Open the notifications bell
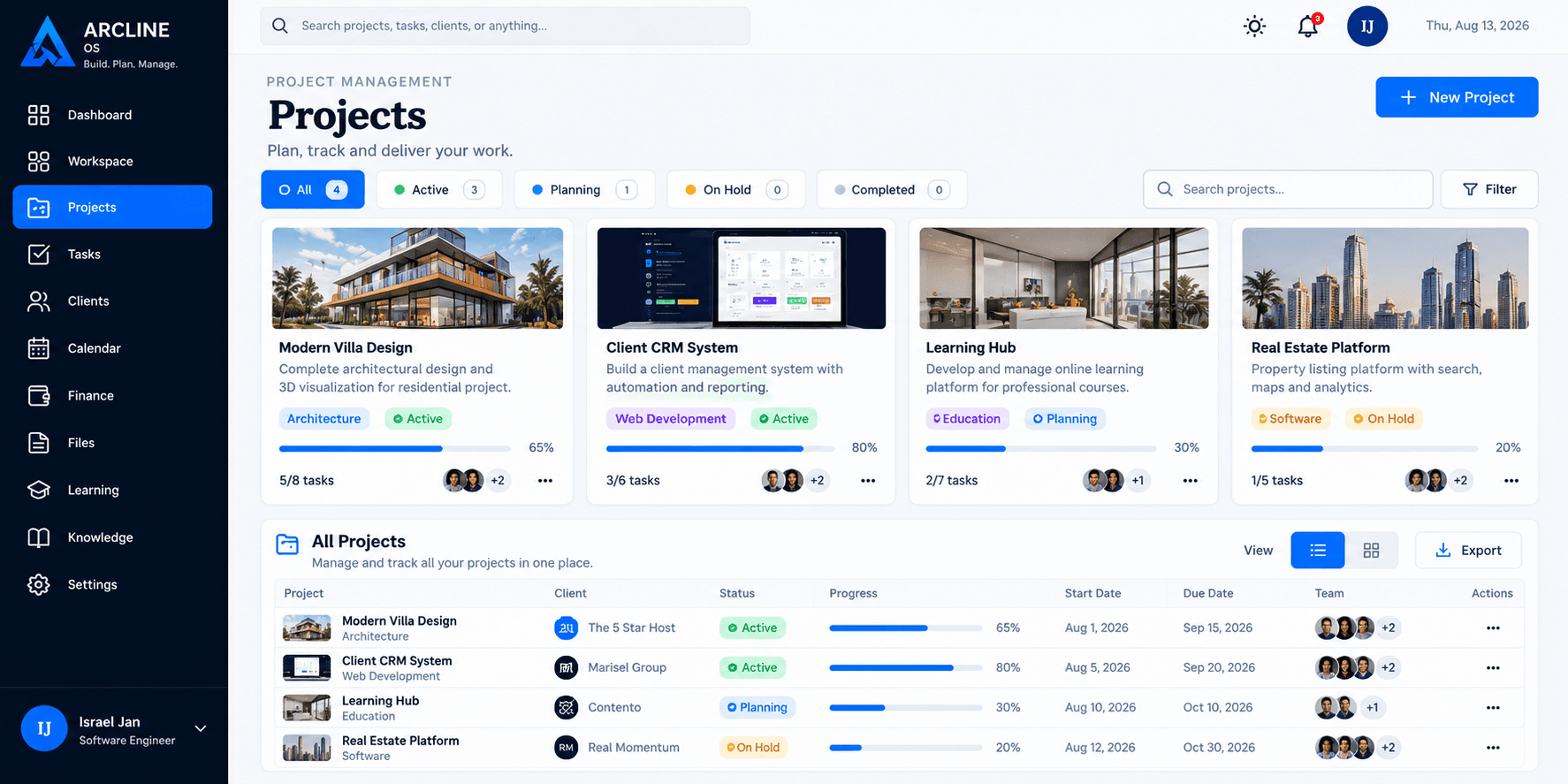The image size is (1568, 784). [x=1308, y=26]
